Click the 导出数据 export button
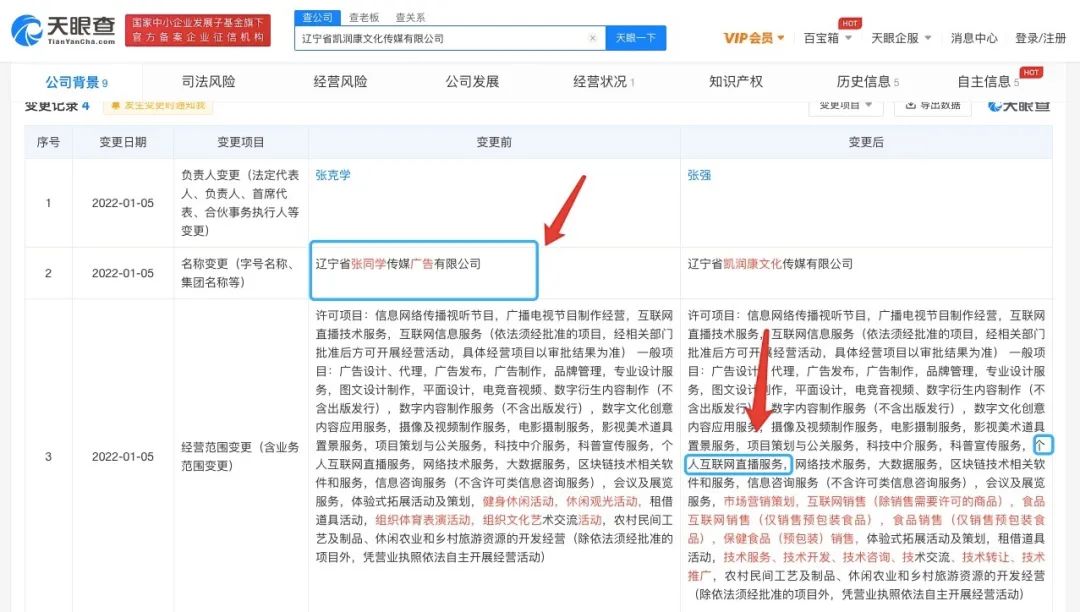 [932, 105]
